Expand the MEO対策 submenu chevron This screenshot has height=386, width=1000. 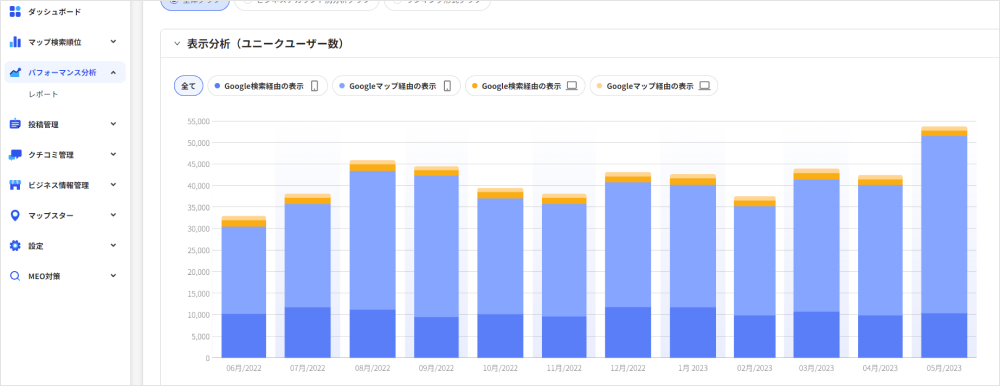click(x=113, y=276)
